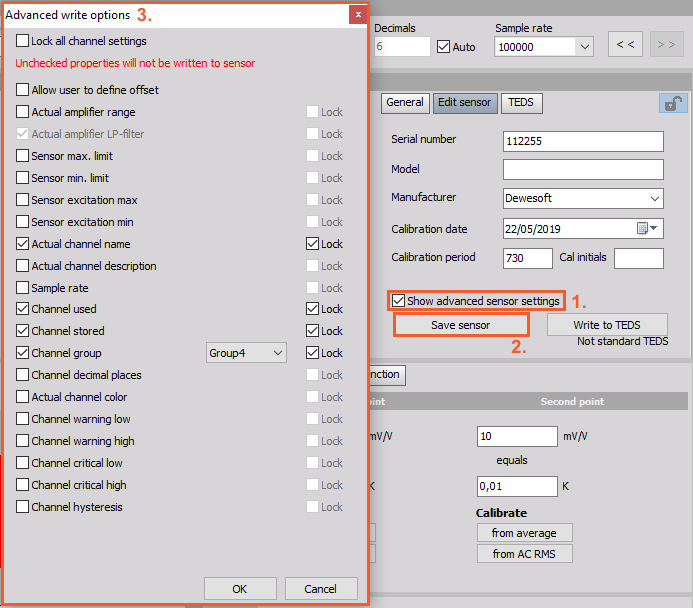Screen dimensions: 693x608
Task: Uncheck Lock for Actual channel name
Action: click(312, 243)
